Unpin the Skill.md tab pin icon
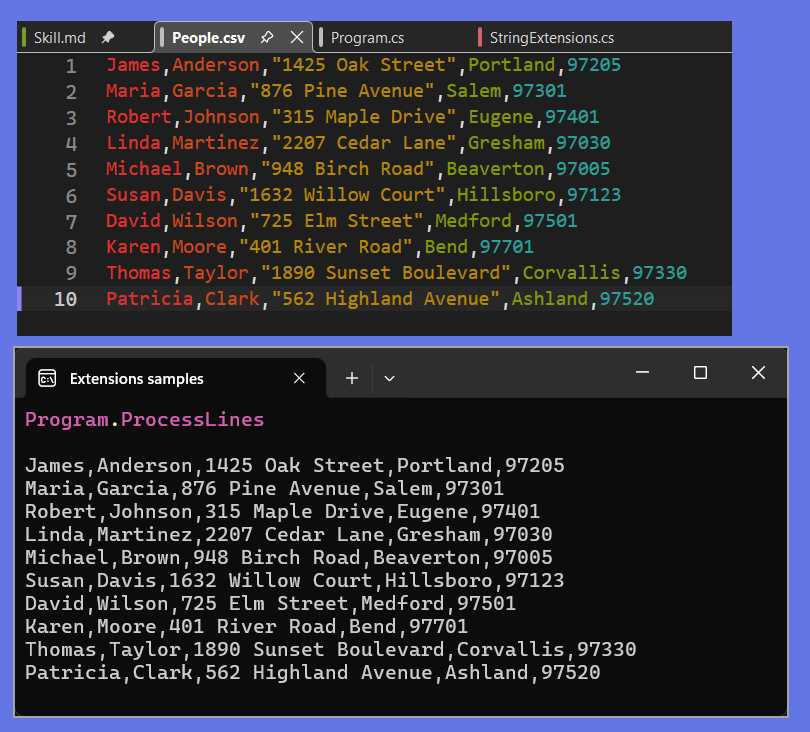Image resolution: width=810 pixels, height=732 pixels. pyautogui.click(x=107, y=37)
